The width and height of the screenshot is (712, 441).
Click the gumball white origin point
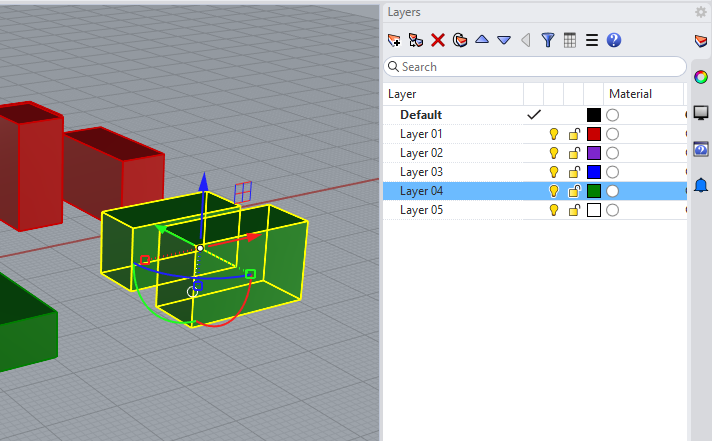pos(200,248)
